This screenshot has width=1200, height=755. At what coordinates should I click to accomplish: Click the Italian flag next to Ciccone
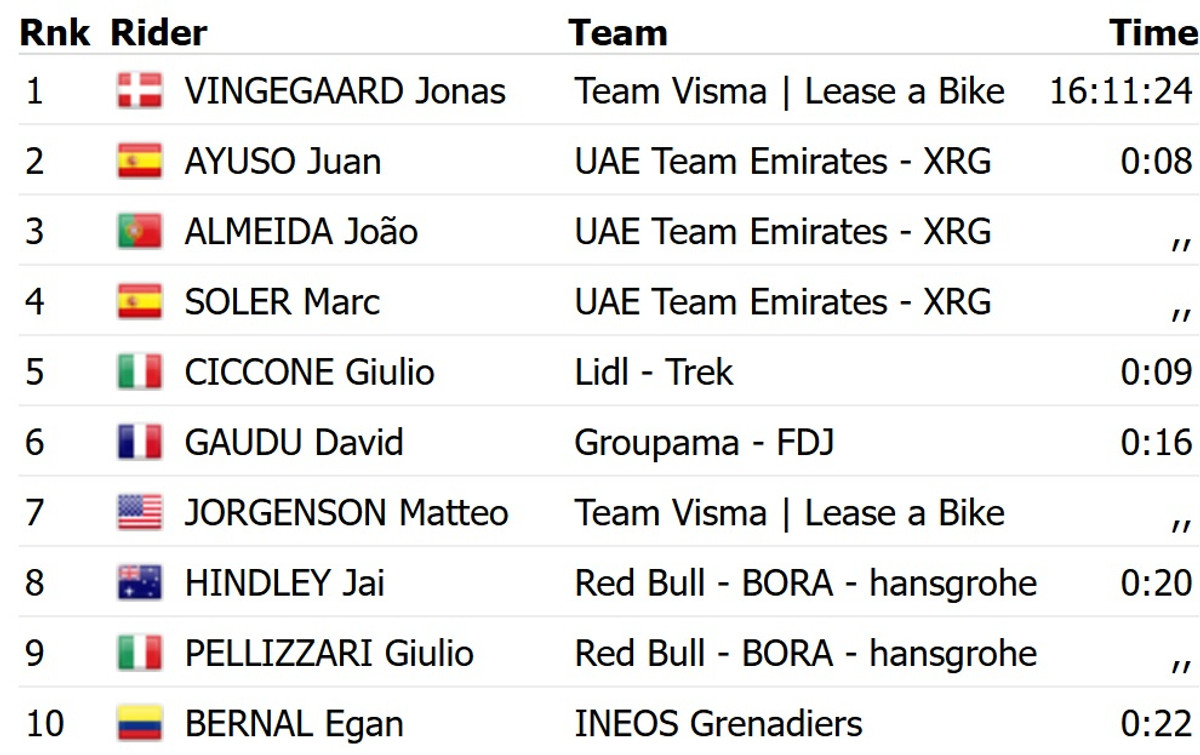(139, 372)
